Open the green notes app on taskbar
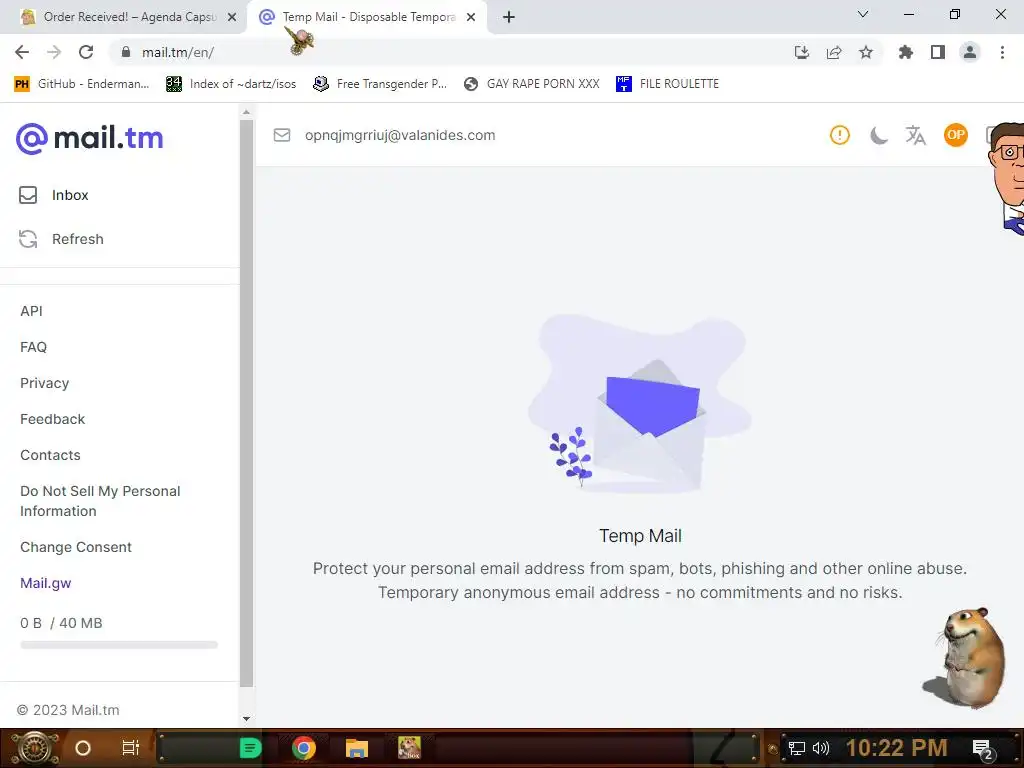The width and height of the screenshot is (1024, 768). (x=251, y=748)
